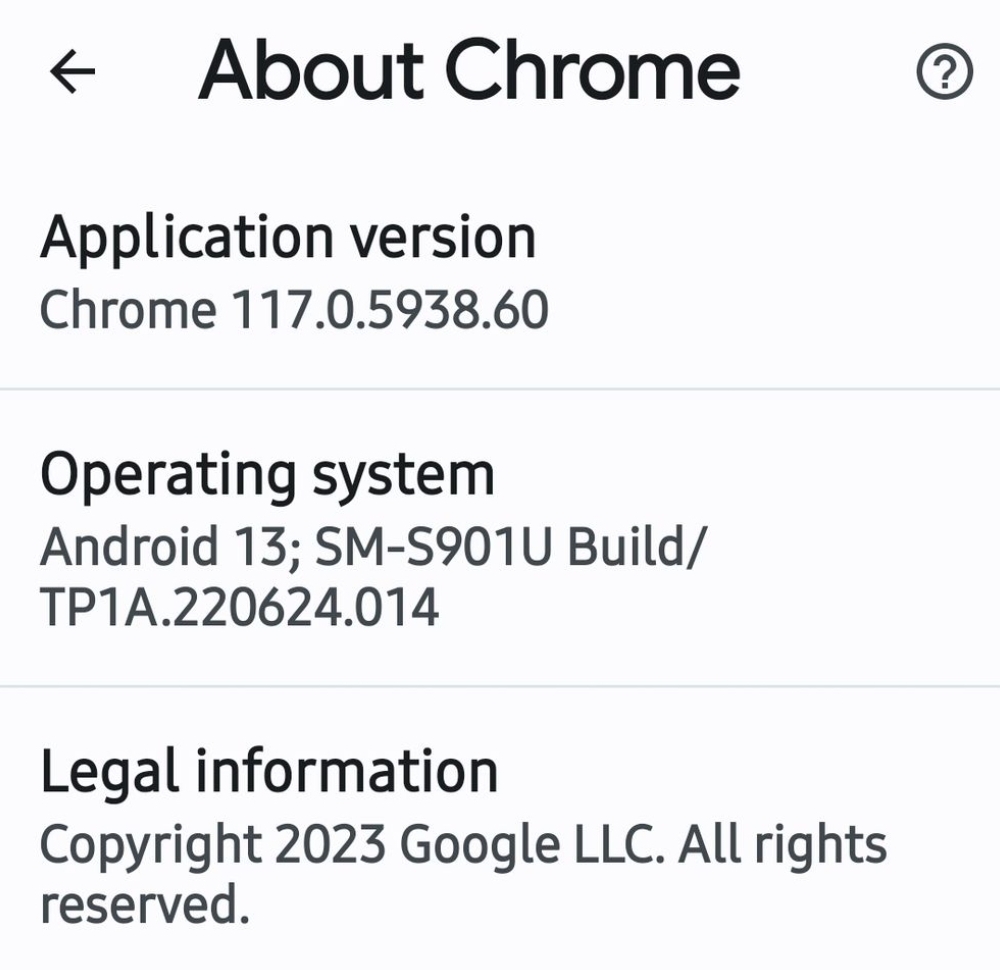Screen dimensions: 1000x970
Task: Click the About Chrome page title
Action: click(x=469, y=70)
